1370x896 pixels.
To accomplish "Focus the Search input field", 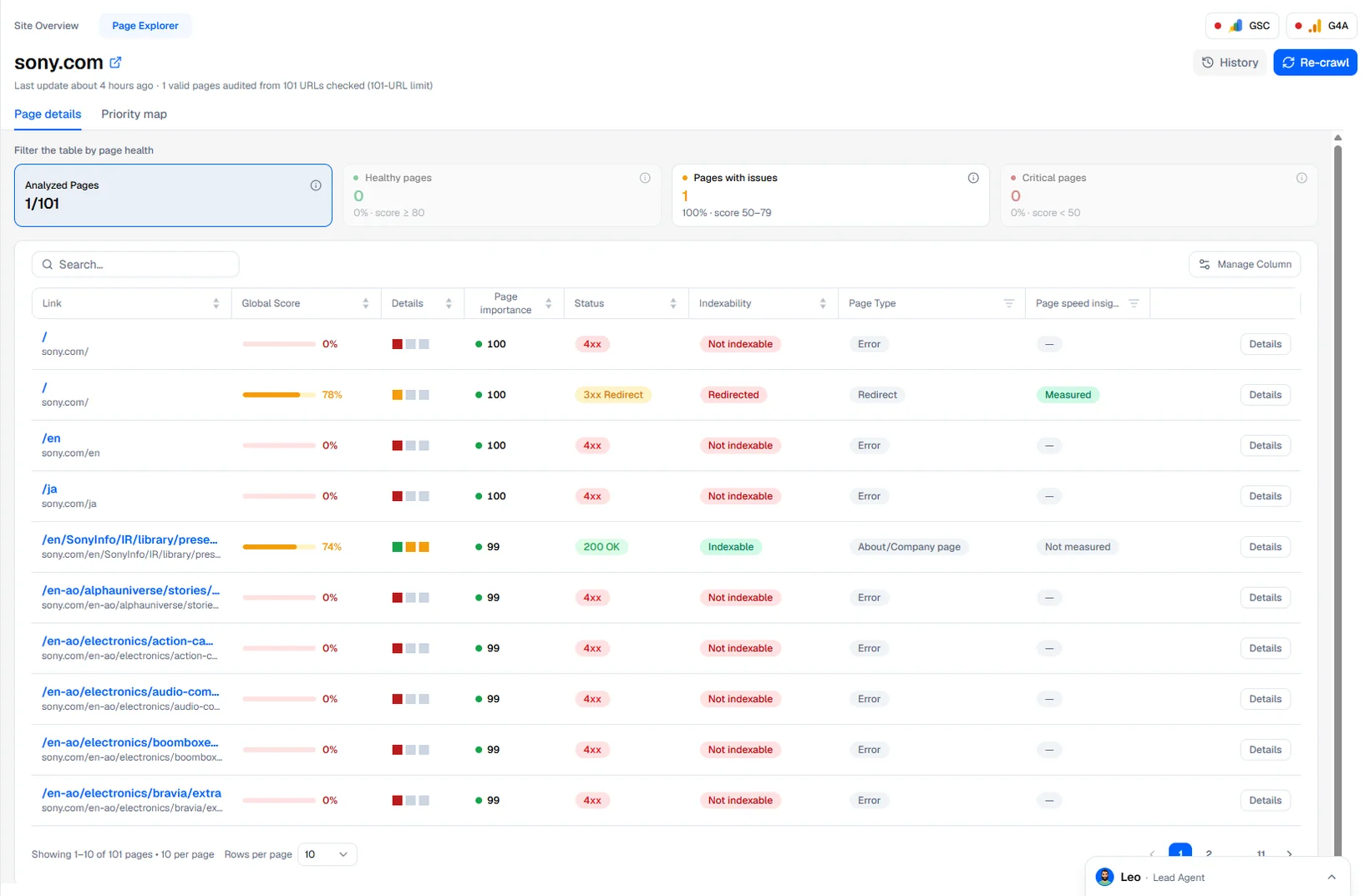I will [135, 265].
